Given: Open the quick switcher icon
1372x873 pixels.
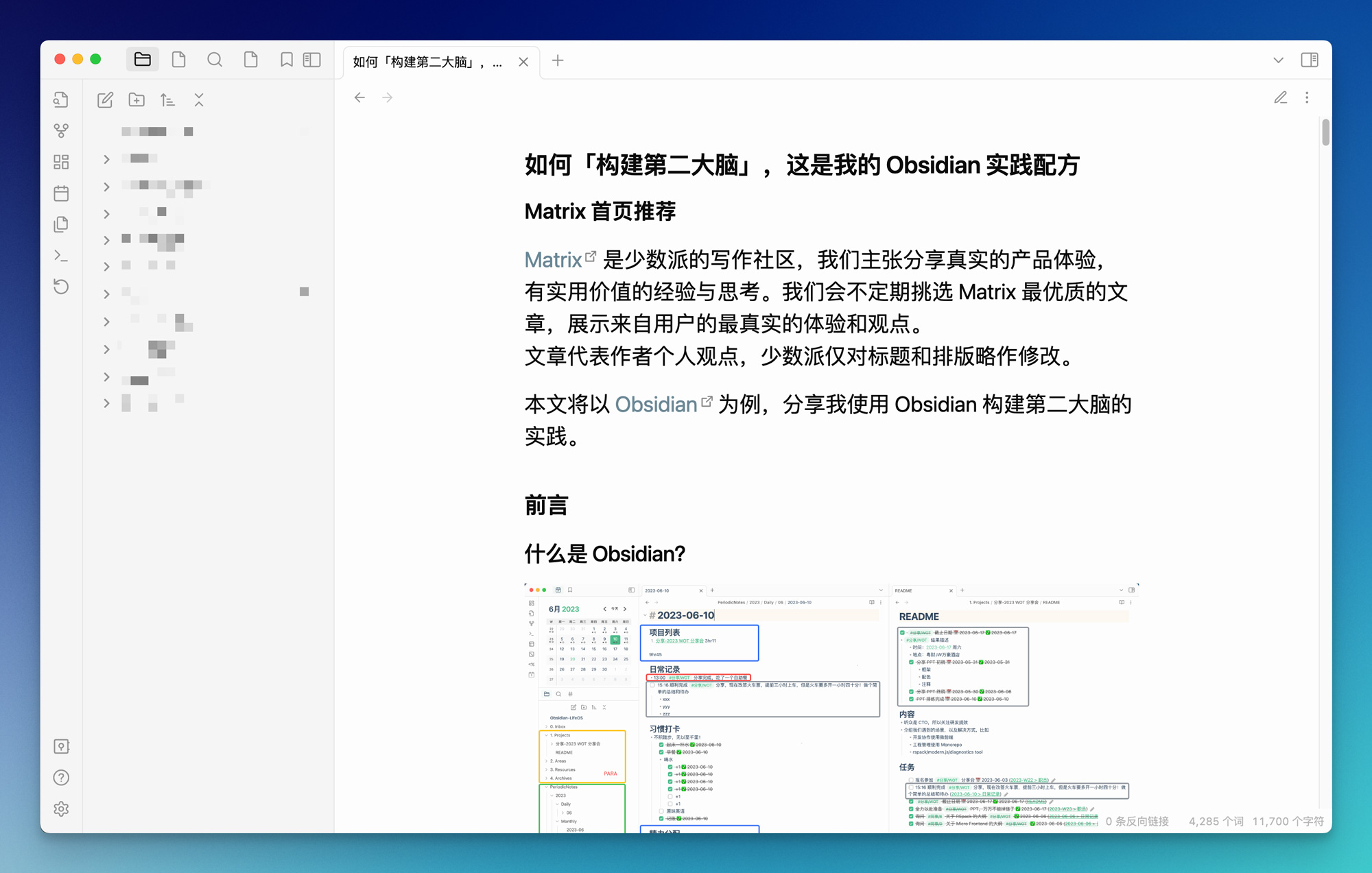Looking at the screenshot, I should click(61, 99).
